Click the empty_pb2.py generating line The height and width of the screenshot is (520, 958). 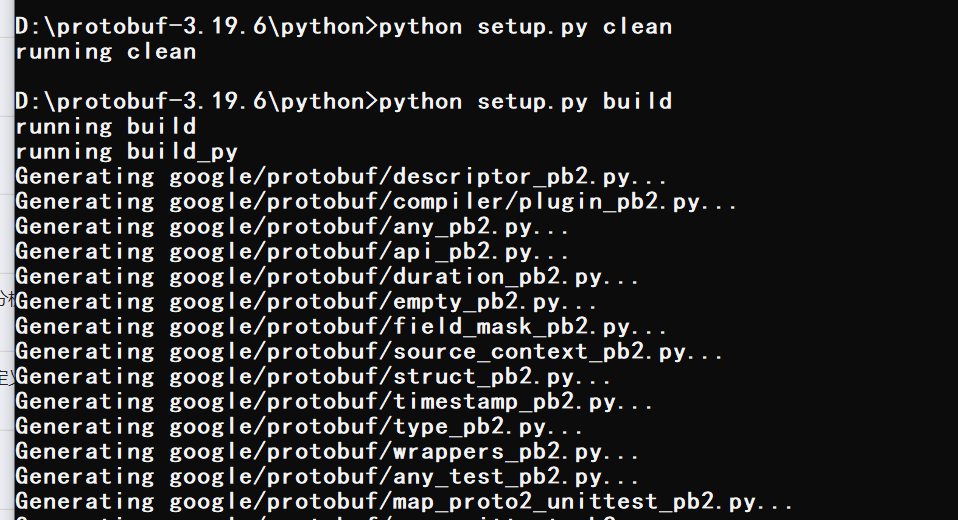[x=306, y=302]
